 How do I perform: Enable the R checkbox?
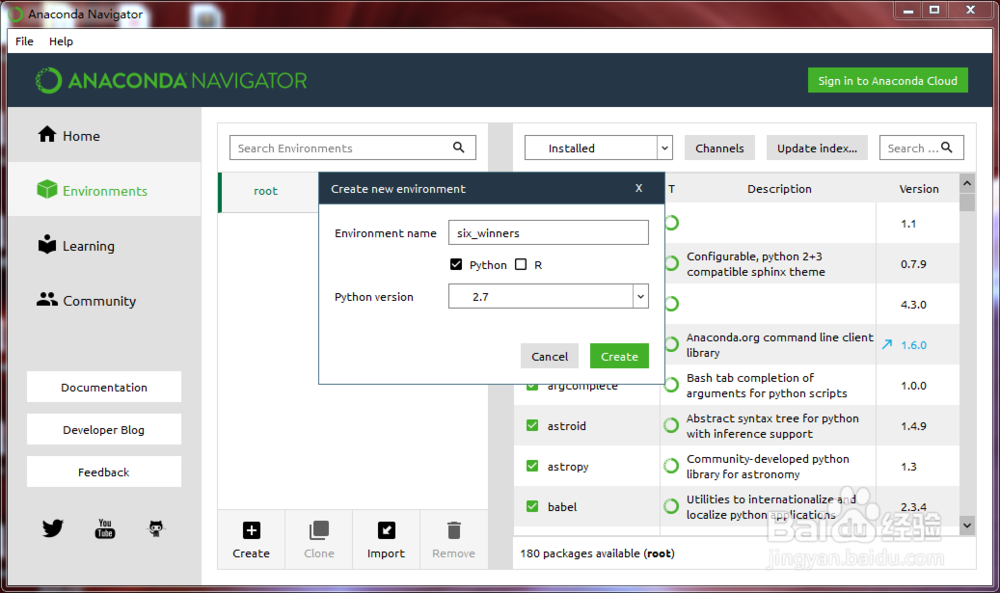(521, 264)
